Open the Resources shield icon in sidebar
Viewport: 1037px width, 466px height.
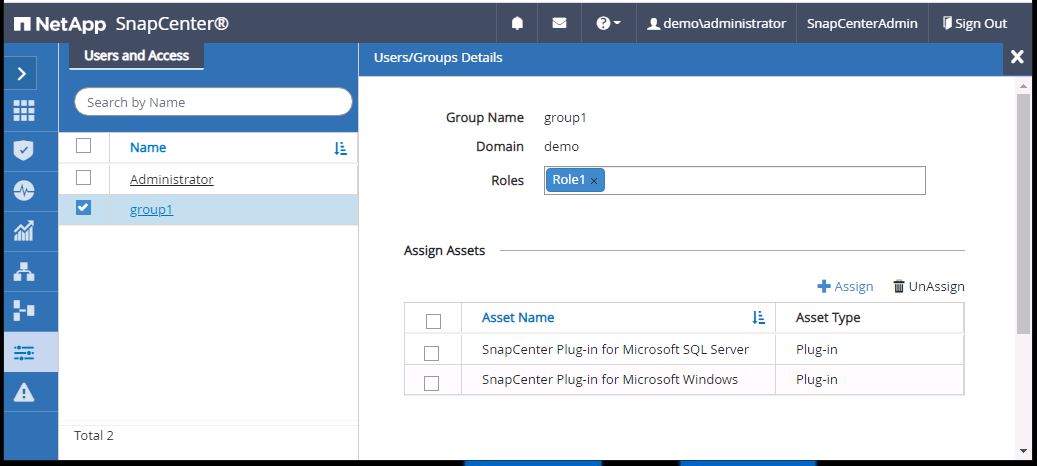(24, 150)
